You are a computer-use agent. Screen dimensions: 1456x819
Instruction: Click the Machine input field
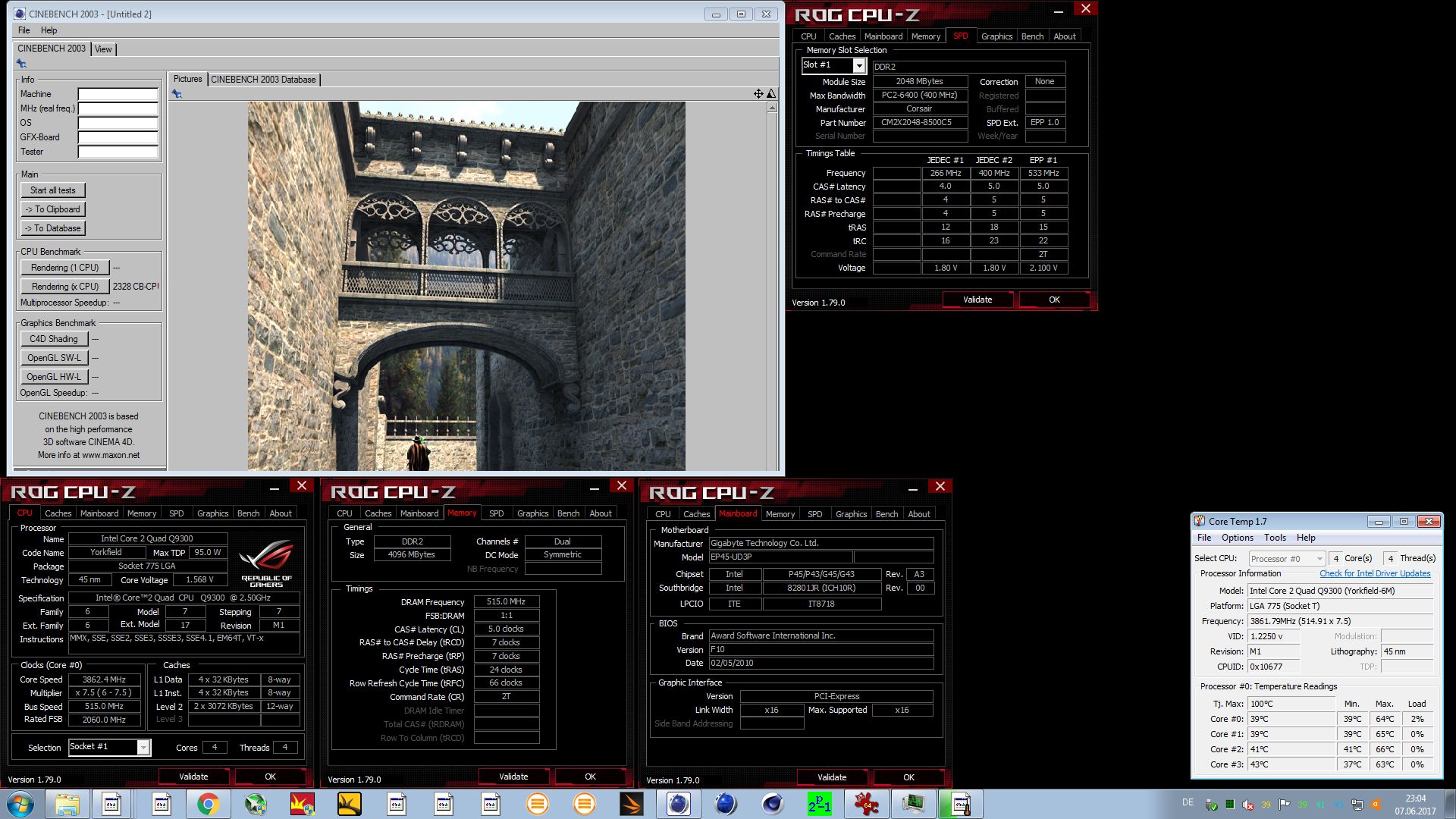(x=118, y=94)
